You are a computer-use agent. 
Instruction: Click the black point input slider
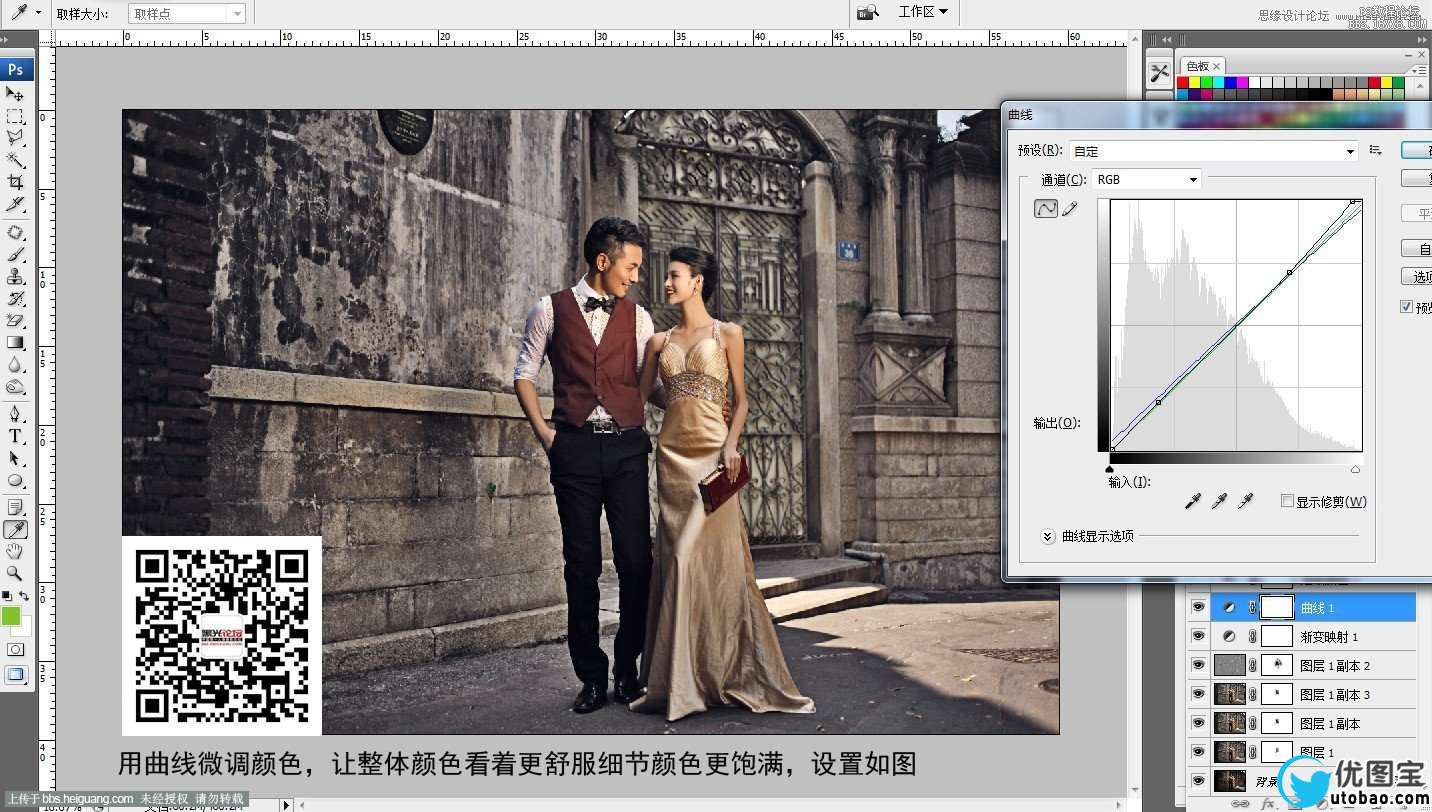pos(1110,469)
